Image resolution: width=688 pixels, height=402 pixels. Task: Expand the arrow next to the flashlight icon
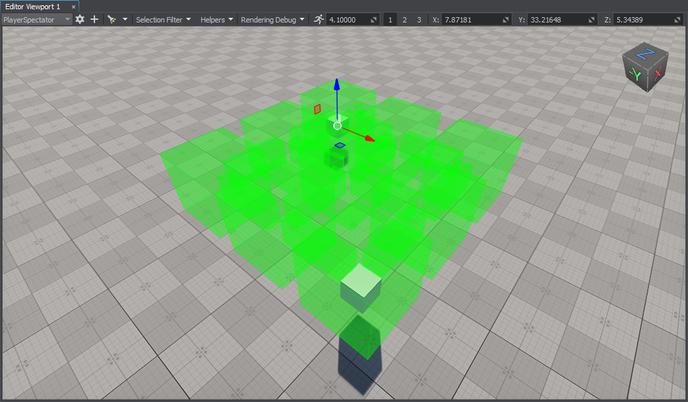click(x=125, y=19)
